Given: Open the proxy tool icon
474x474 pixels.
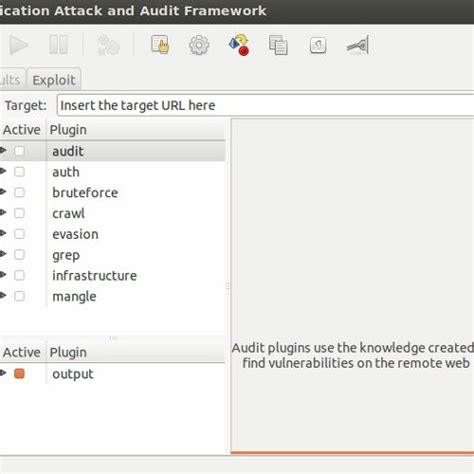Looking at the screenshot, I should [318, 45].
